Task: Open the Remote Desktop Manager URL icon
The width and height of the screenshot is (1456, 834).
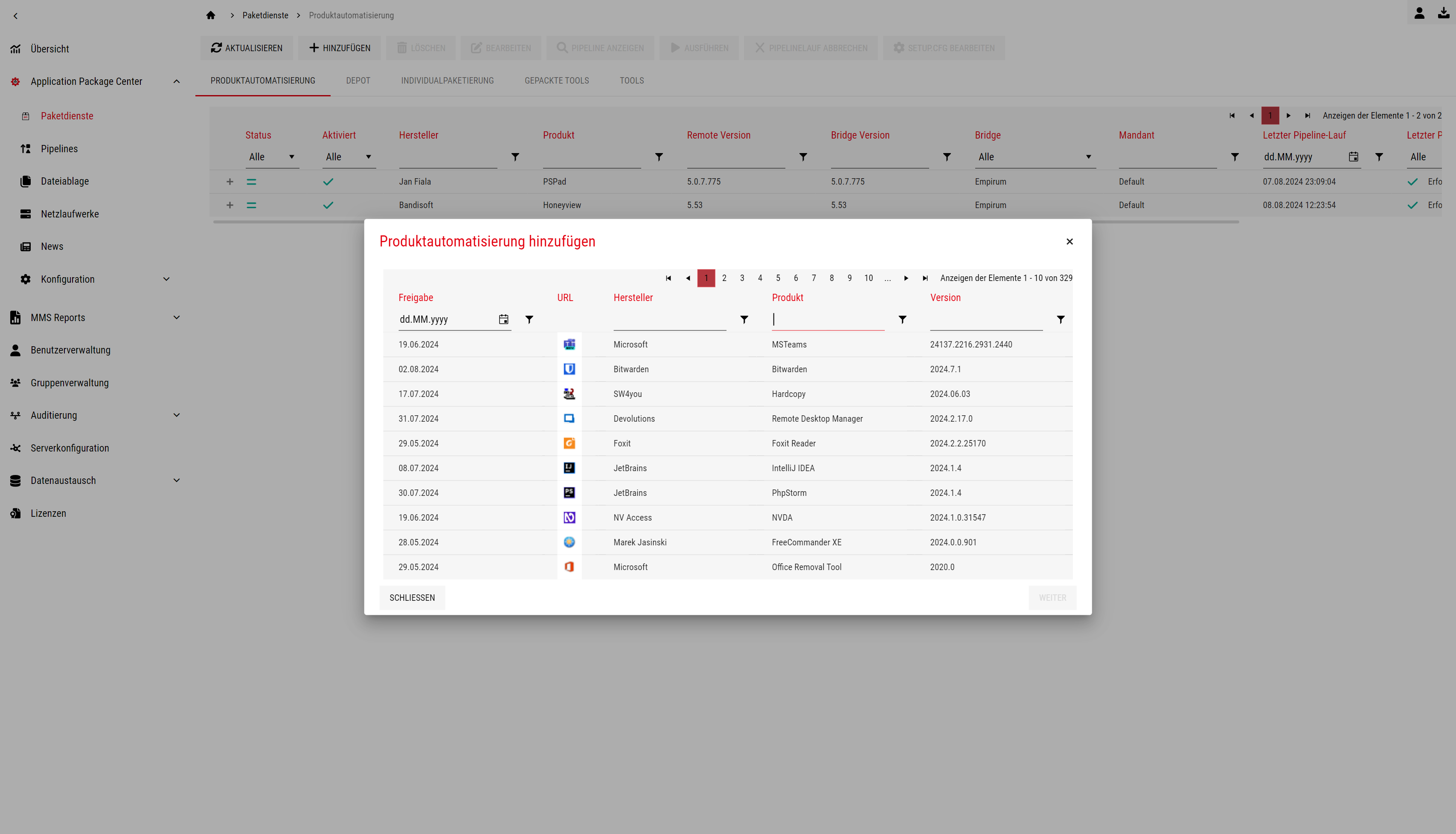Action: click(569, 418)
